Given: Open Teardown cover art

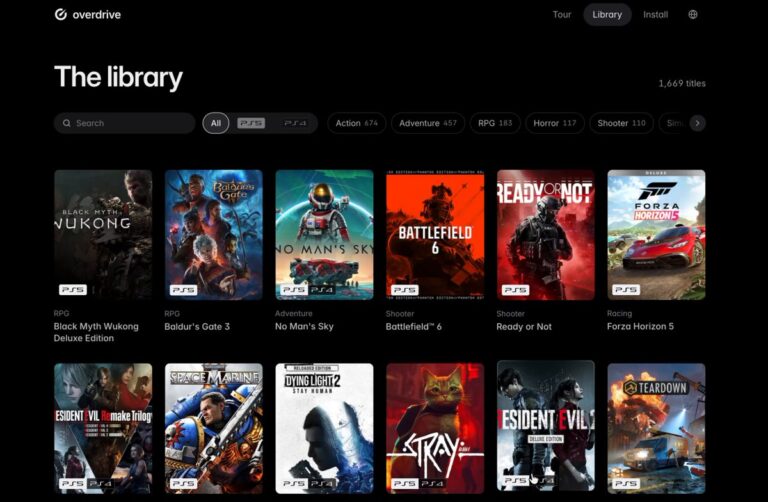Looking at the screenshot, I should click(x=656, y=428).
